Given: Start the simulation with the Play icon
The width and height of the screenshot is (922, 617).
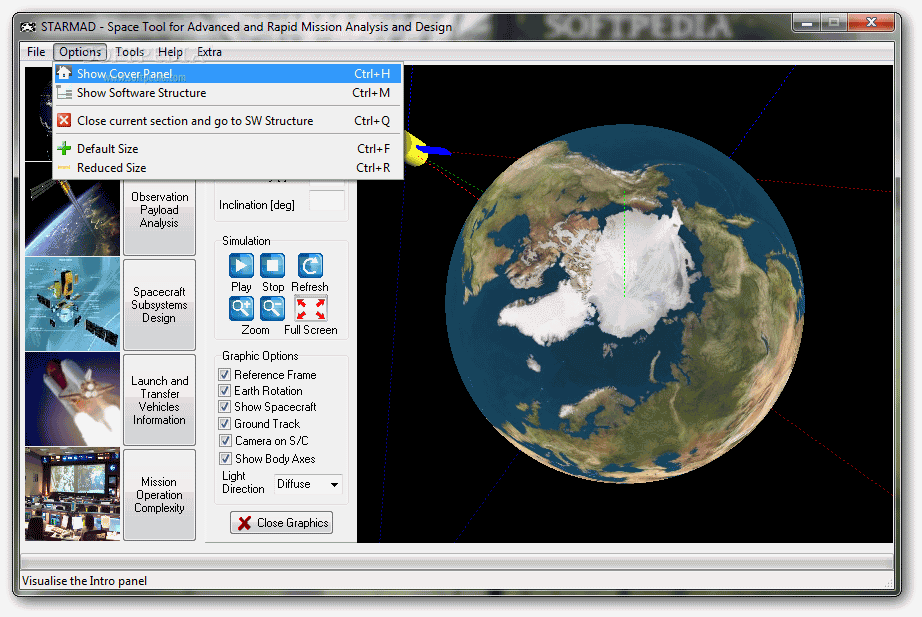Looking at the screenshot, I should click(x=241, y=265).
